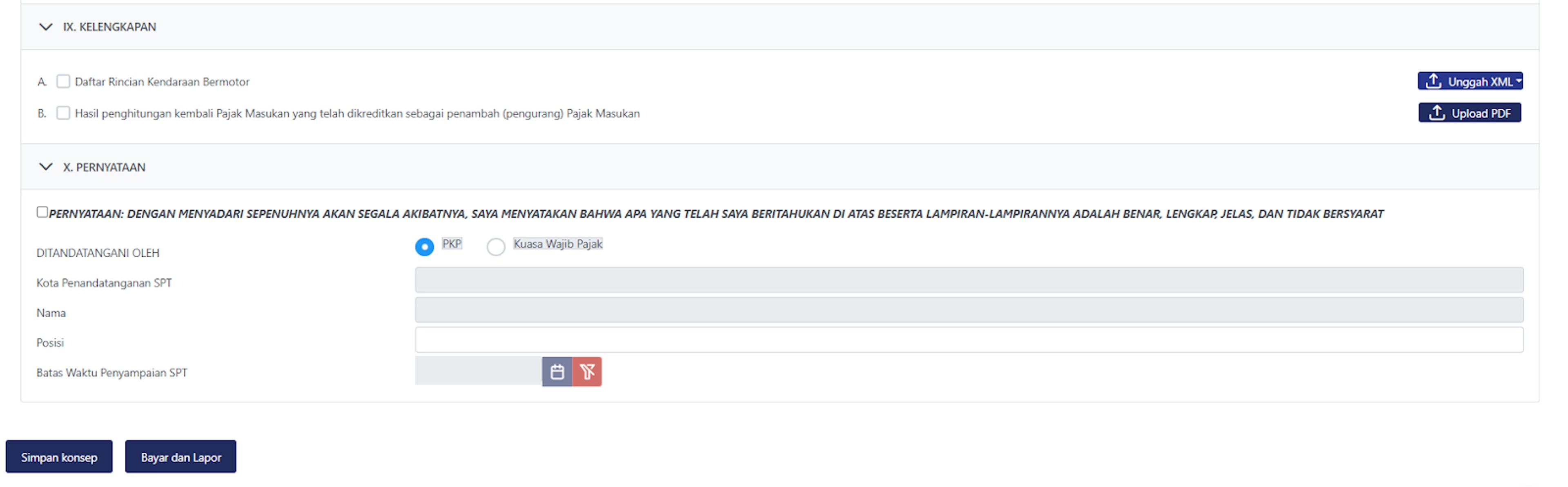1568x487 pixels.
Task: Open the Unggah XML dropdown button
Action: (x=1470, y=81)
